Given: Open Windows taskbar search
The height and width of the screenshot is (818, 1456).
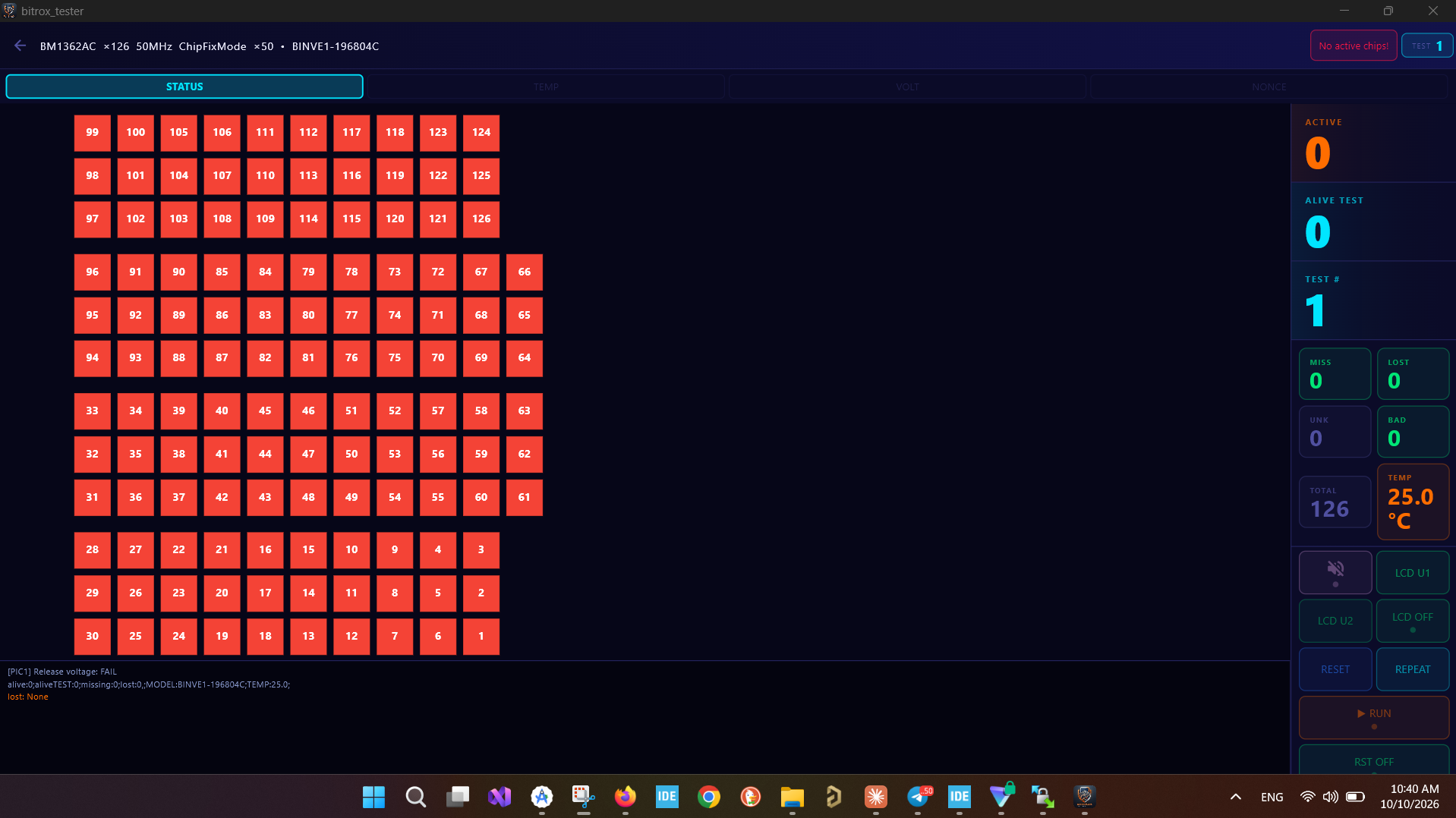Looking at the screenshot, I should point(415,797).
